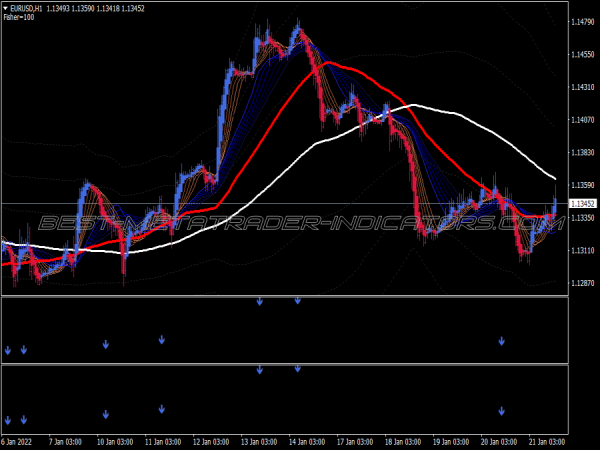Click lower panel arrow above 14 Jan
Viewport: 600px width, 450px height.
click(297, 368)
